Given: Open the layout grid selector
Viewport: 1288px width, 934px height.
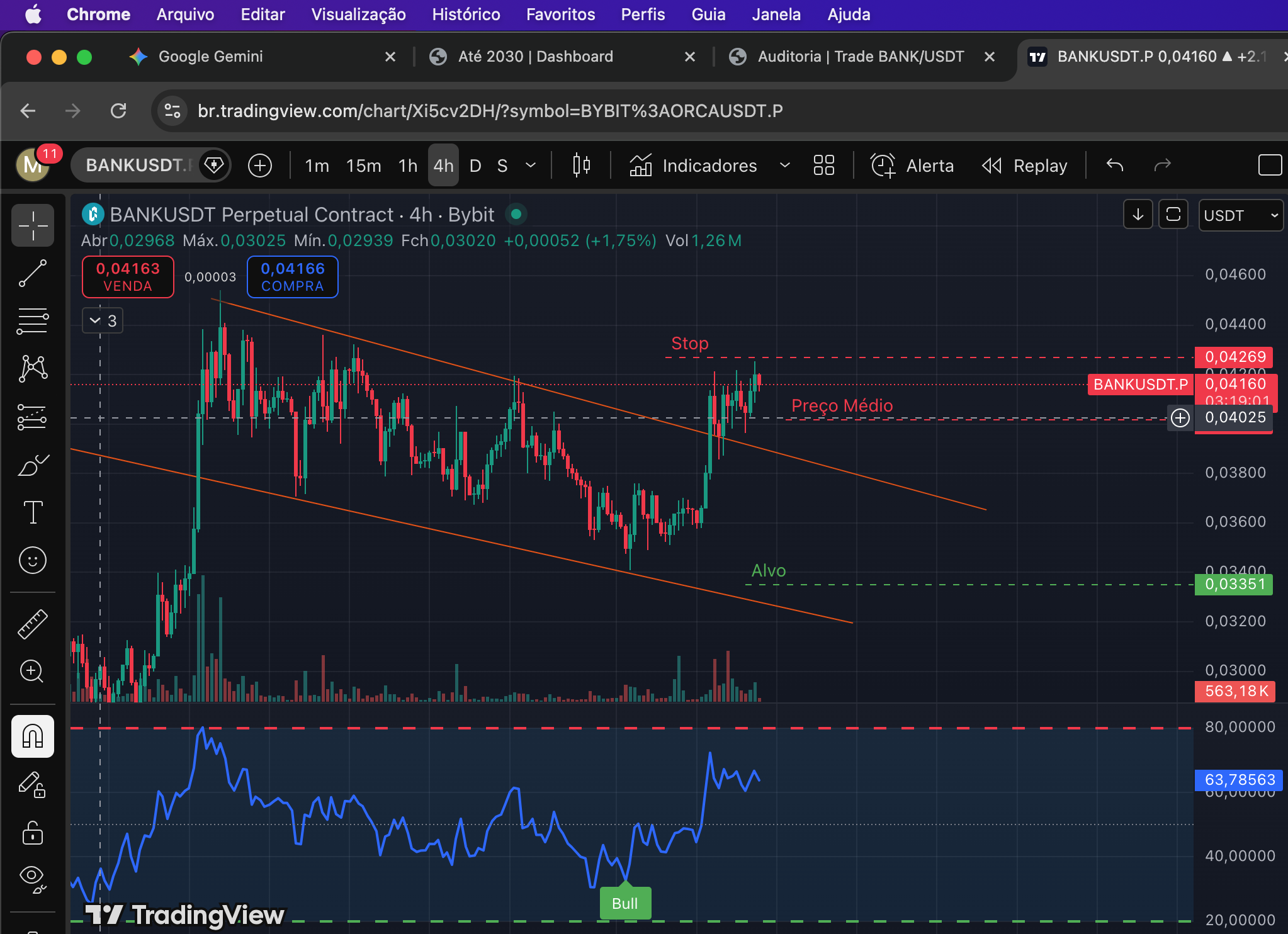Looking at the screenshot, I should click(x=823, y=166).
